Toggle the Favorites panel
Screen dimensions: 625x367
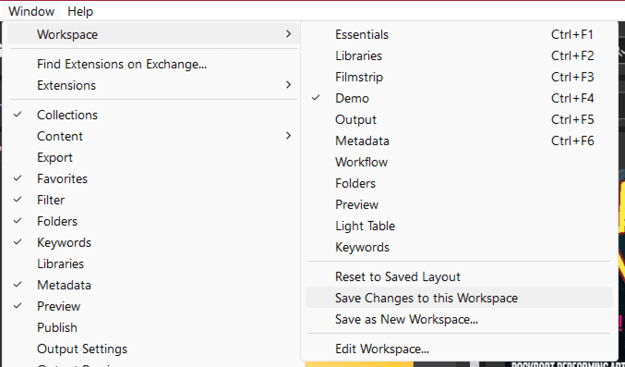(153, 179)
